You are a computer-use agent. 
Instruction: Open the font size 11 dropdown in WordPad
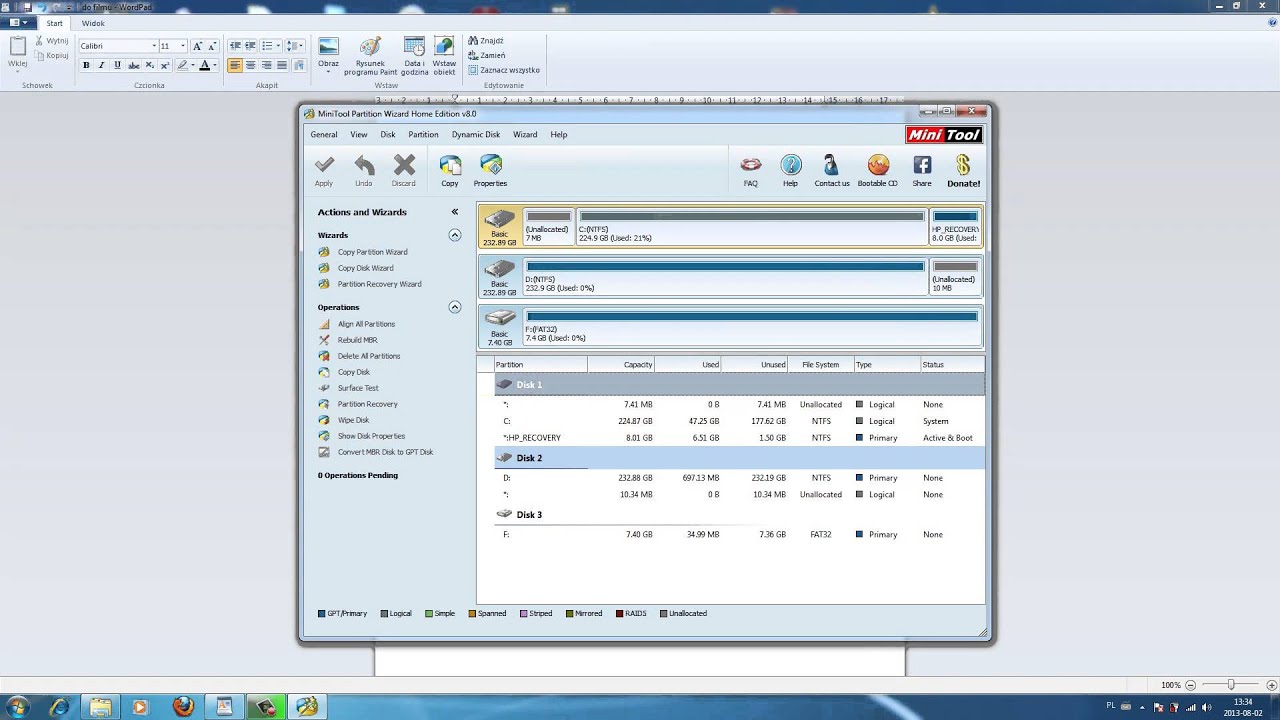(x=183, y=46)
